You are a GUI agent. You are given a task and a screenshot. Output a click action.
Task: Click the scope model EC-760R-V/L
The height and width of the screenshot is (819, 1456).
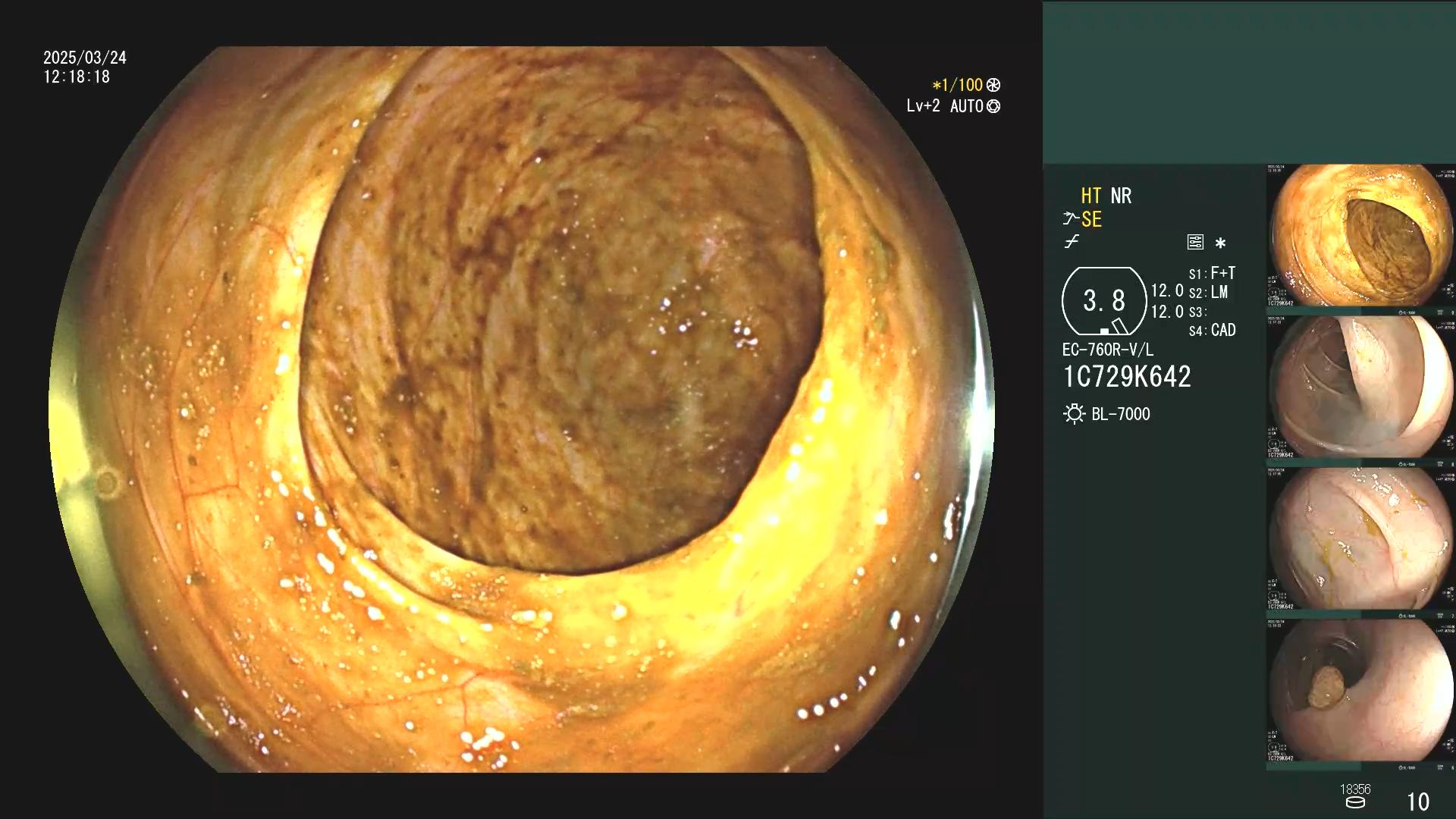(x=1108, y=350)
